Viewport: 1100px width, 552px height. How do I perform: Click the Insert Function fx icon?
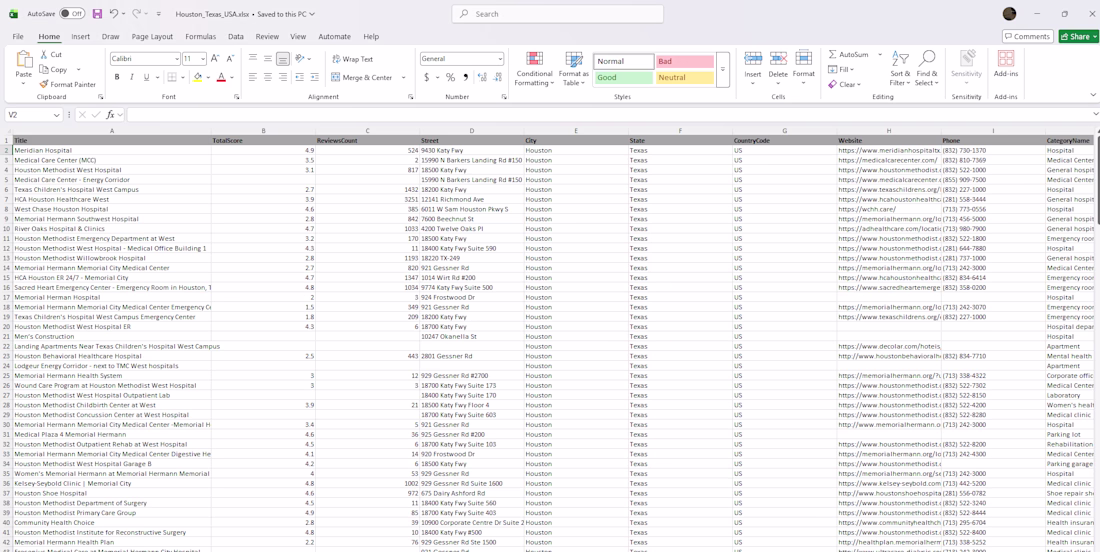[x=111, y=114]
